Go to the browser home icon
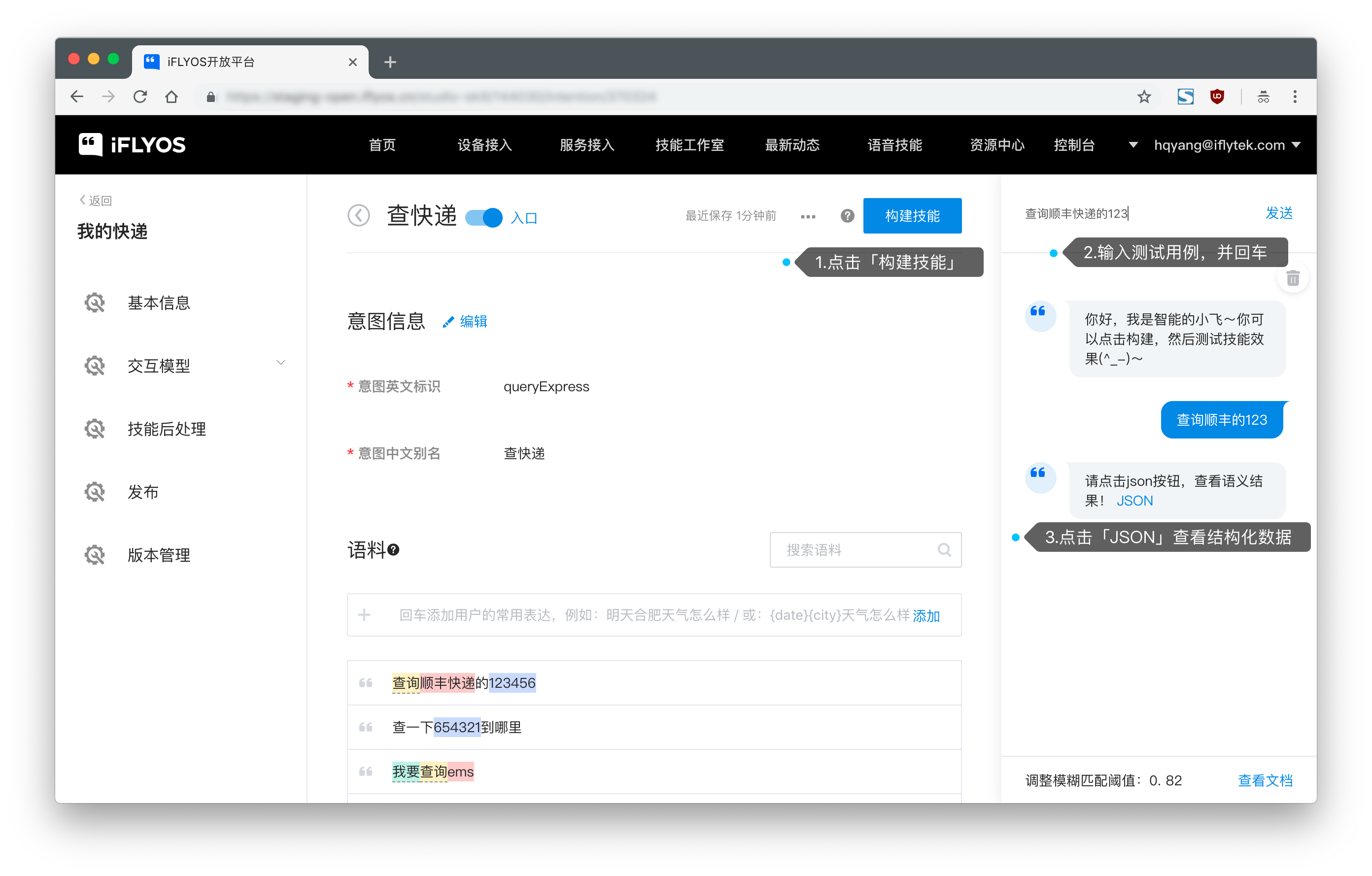This screenshot has height=876, width=1372. pyautogui.click(x=171, y=97)
